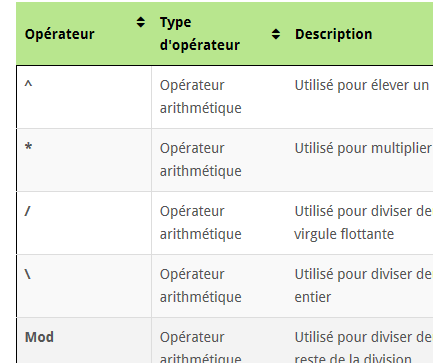Click description 'Utilisé pour élever un'
Image resolution: width=433 pixels, height=363 pixels.
click(x=362, y=85)
